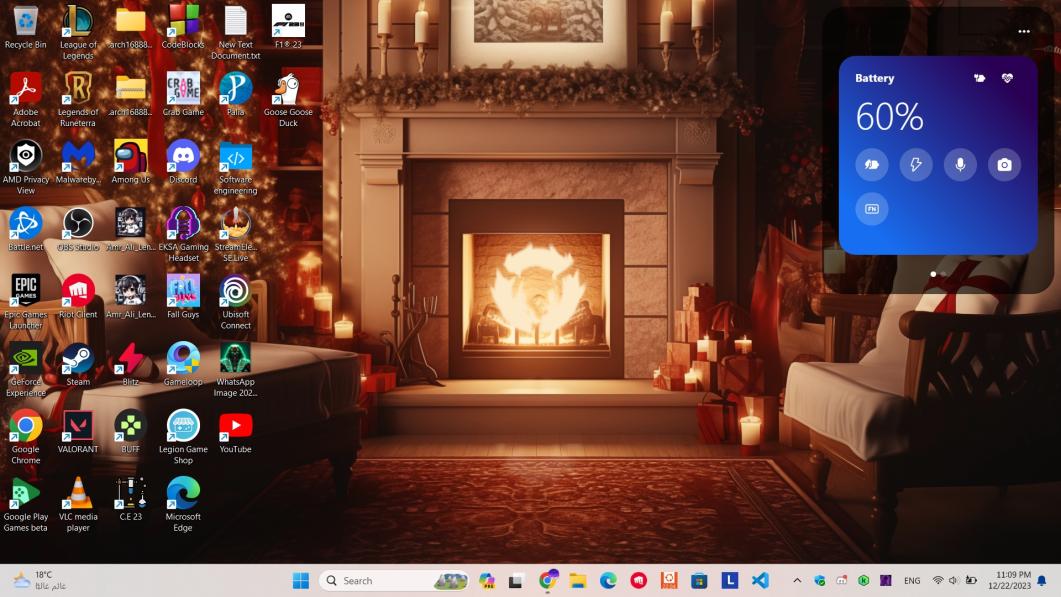Launch Steam from the desktop
Image resolution: width=1061 pixels, height=597 pixels.
click(x=78, y=359)
